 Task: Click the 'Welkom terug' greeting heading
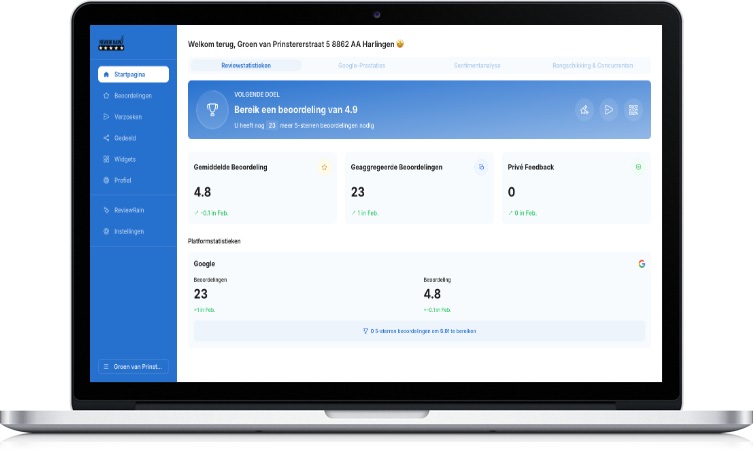(x=296, y=44)
